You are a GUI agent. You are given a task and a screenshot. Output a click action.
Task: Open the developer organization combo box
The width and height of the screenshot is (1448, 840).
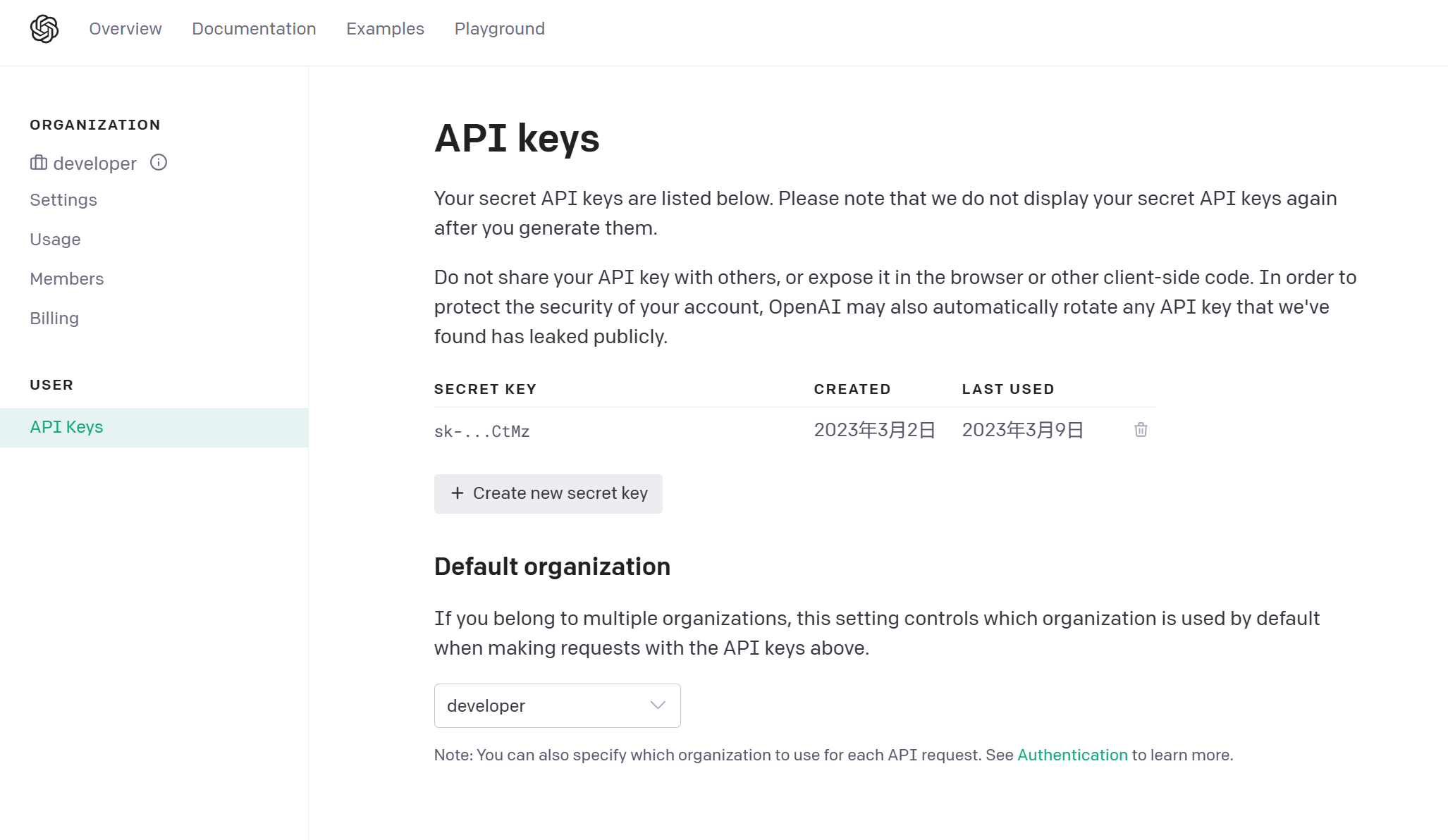(557, 705)
